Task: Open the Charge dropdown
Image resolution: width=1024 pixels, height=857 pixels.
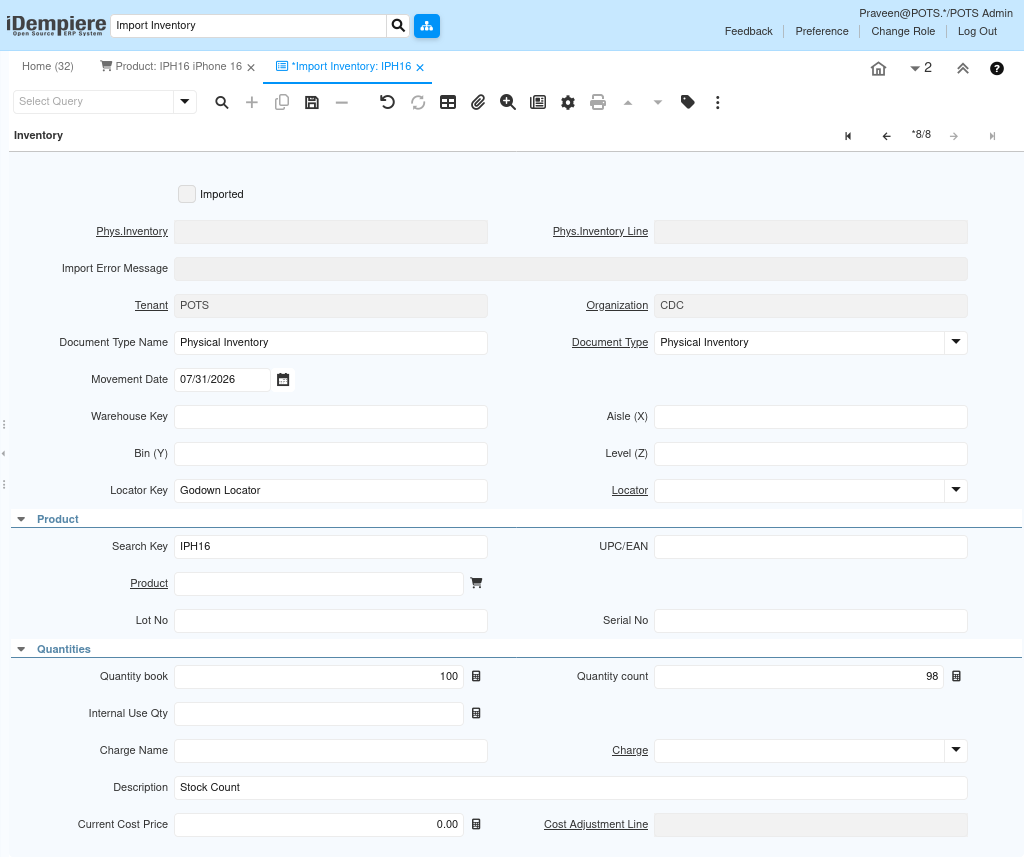Action: click(x=955, y=750)
